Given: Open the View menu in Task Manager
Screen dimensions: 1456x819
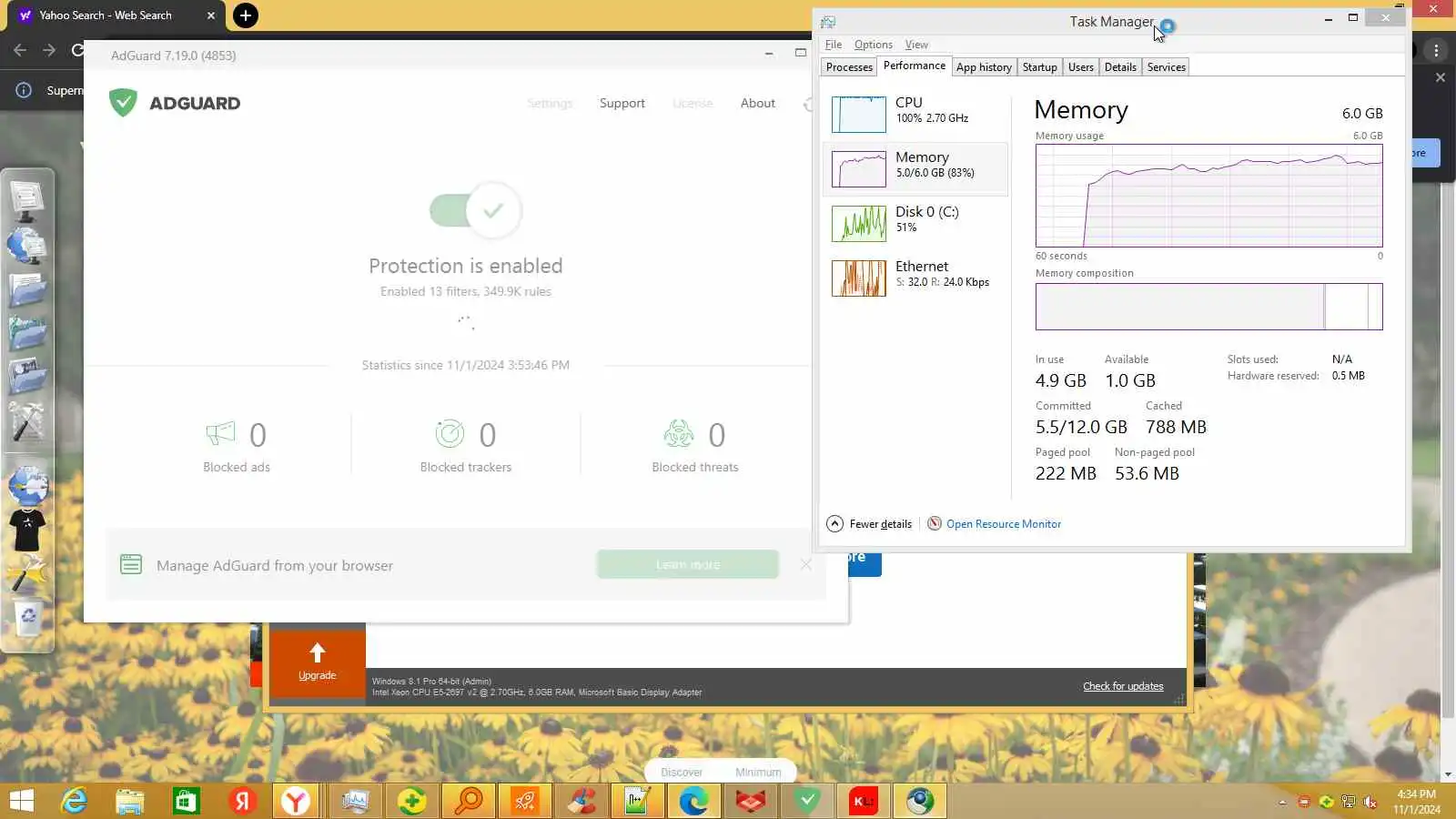Looking at the screenshot, I should pos(916,45).
